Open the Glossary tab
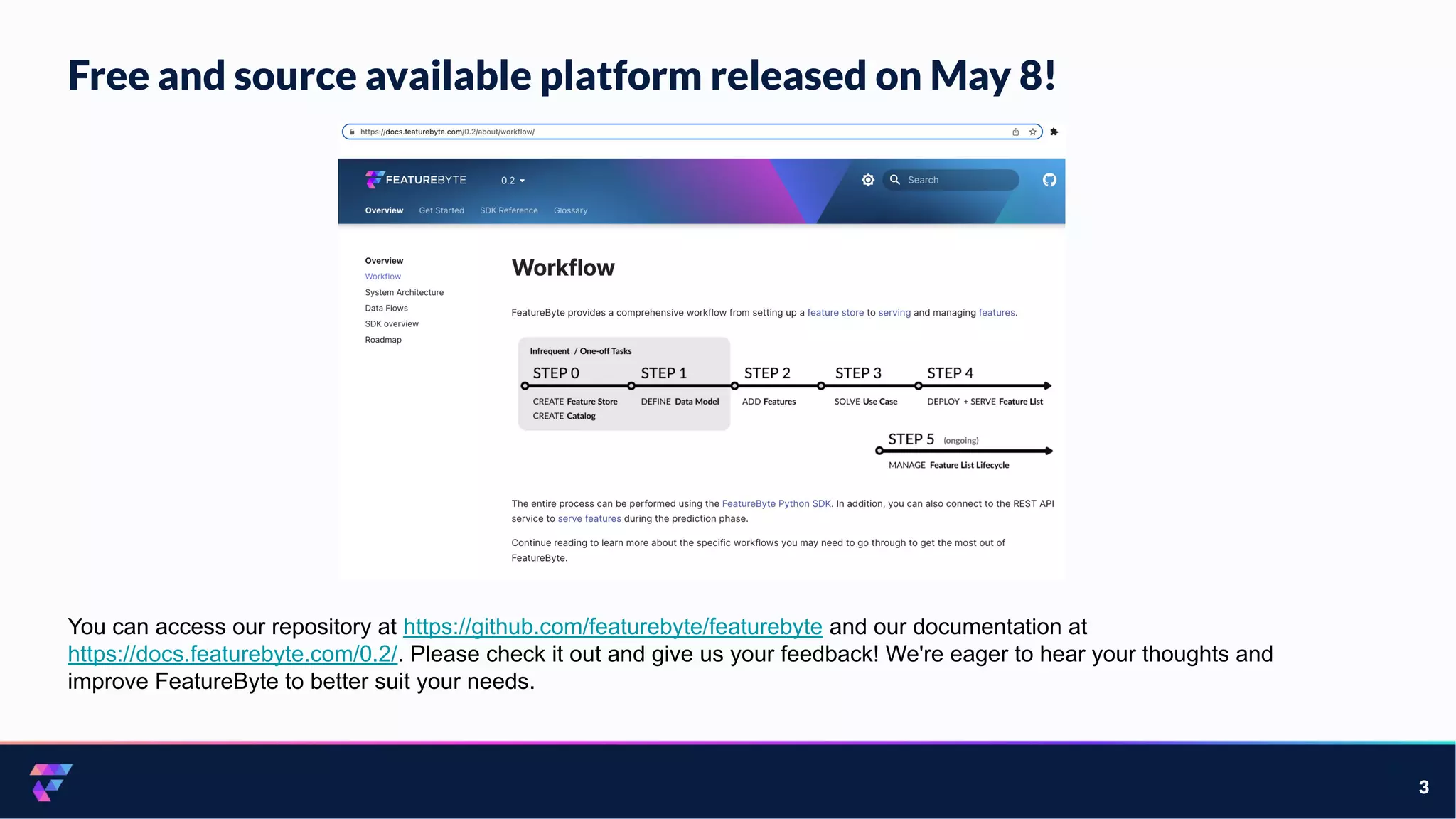Screen dimensions: 1456x819 pos(570,210)
